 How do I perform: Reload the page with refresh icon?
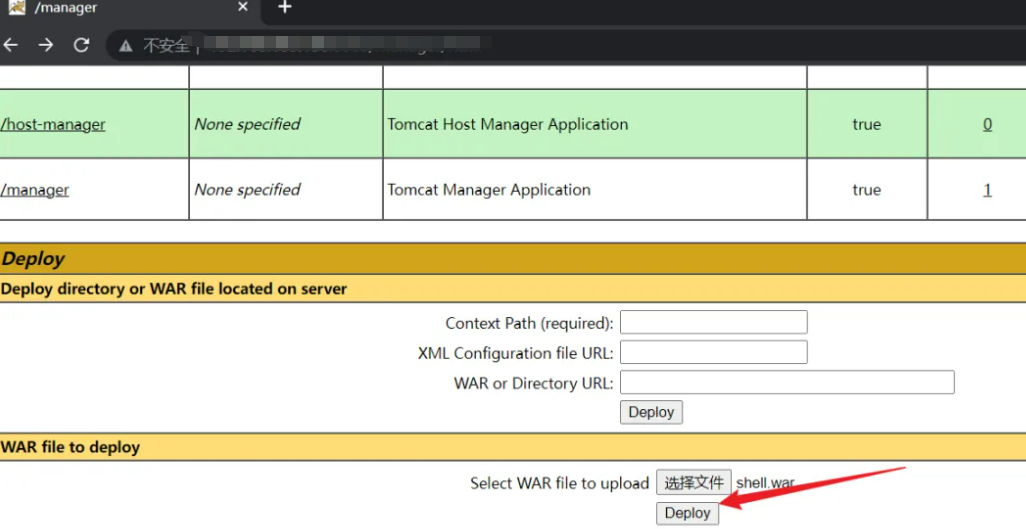(x=81, y=45)
